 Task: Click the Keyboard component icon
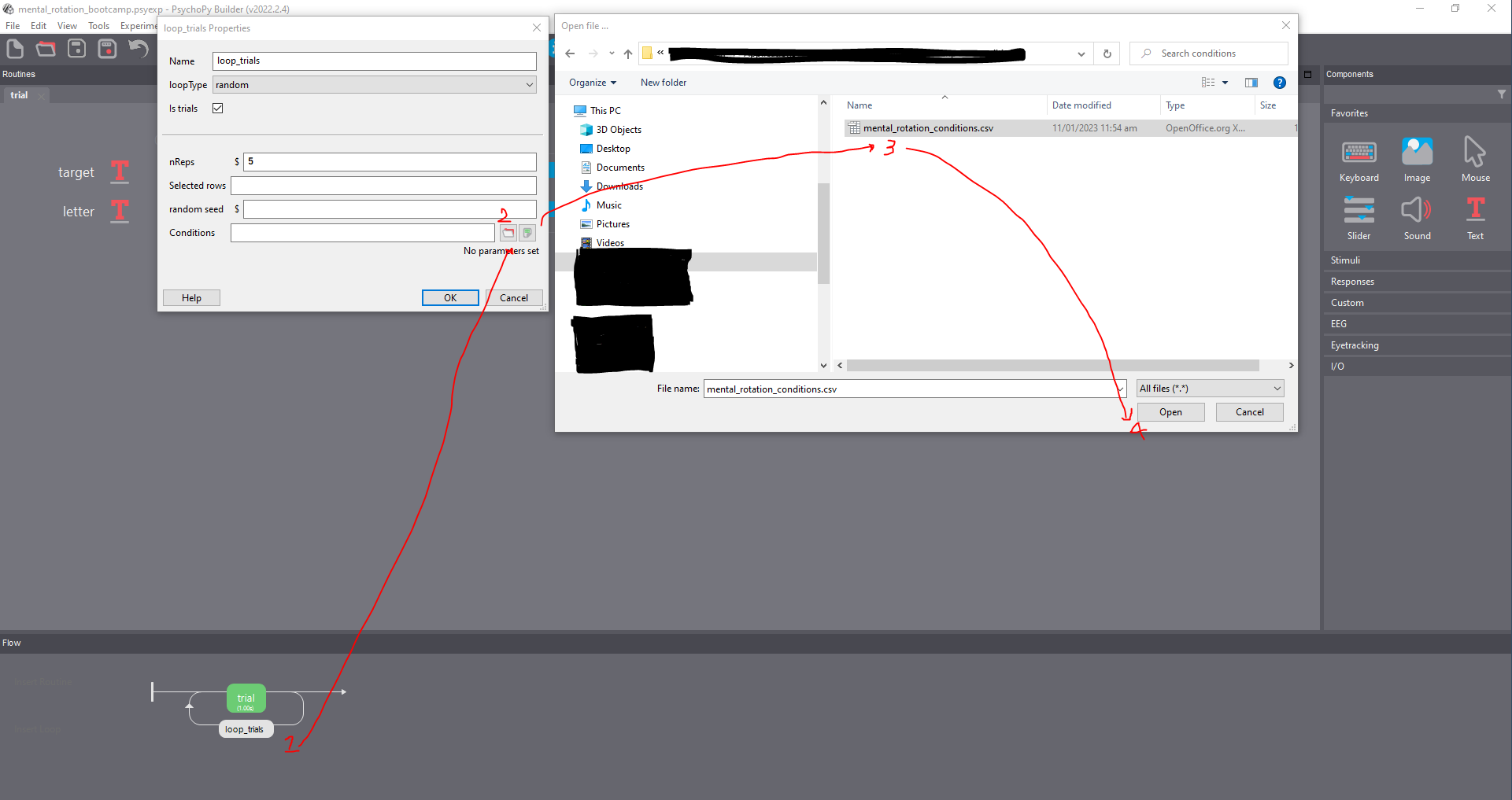[x=1359, y=153]
